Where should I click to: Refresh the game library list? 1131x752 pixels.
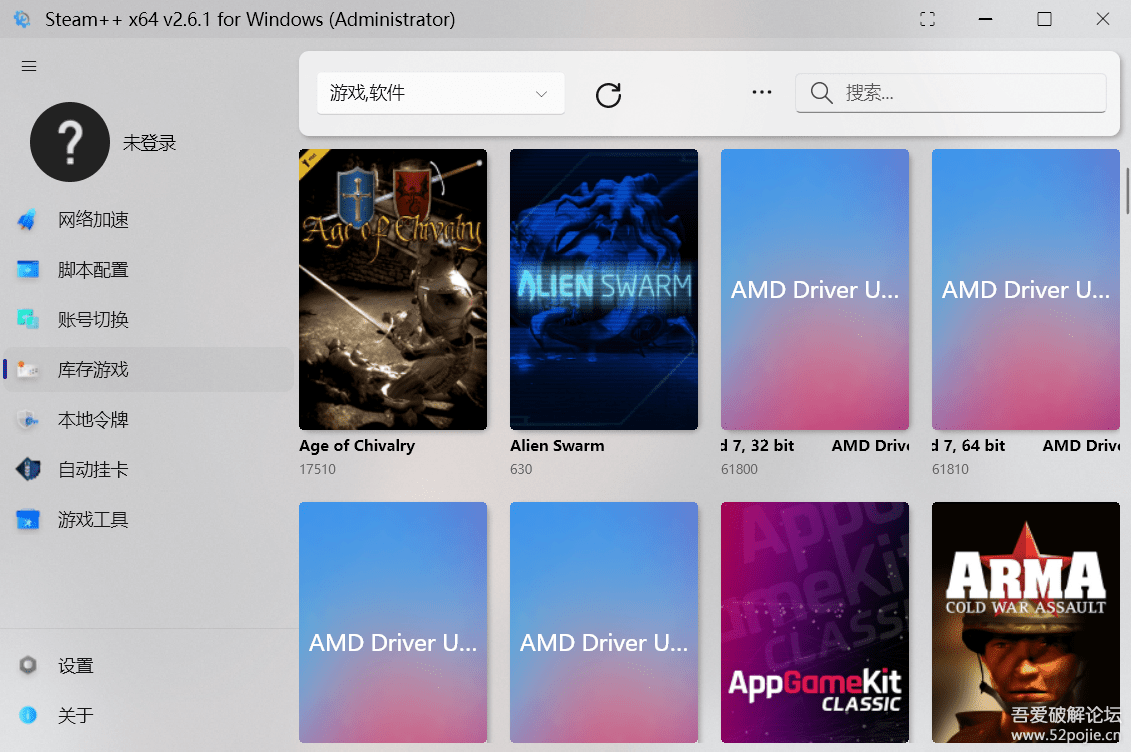point(608,94)
